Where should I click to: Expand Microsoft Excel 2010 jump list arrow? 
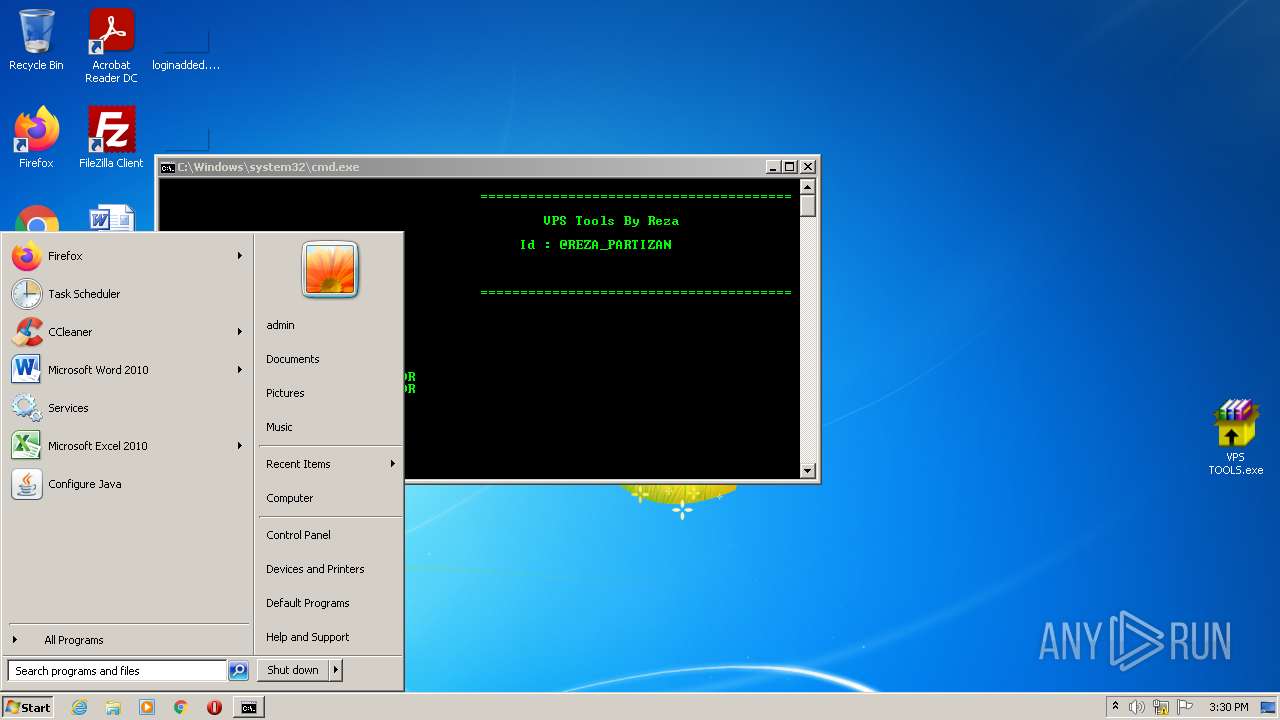pyautogui.click(x=239, y=446)
